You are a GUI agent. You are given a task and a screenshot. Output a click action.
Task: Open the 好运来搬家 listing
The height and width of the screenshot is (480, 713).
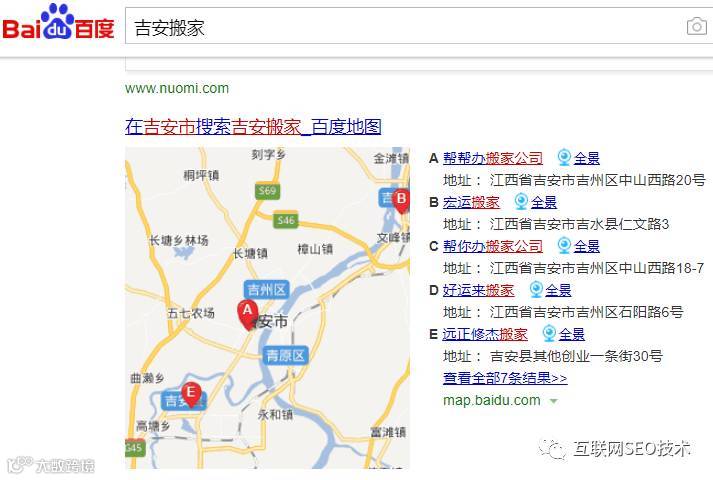coord(478,290)
